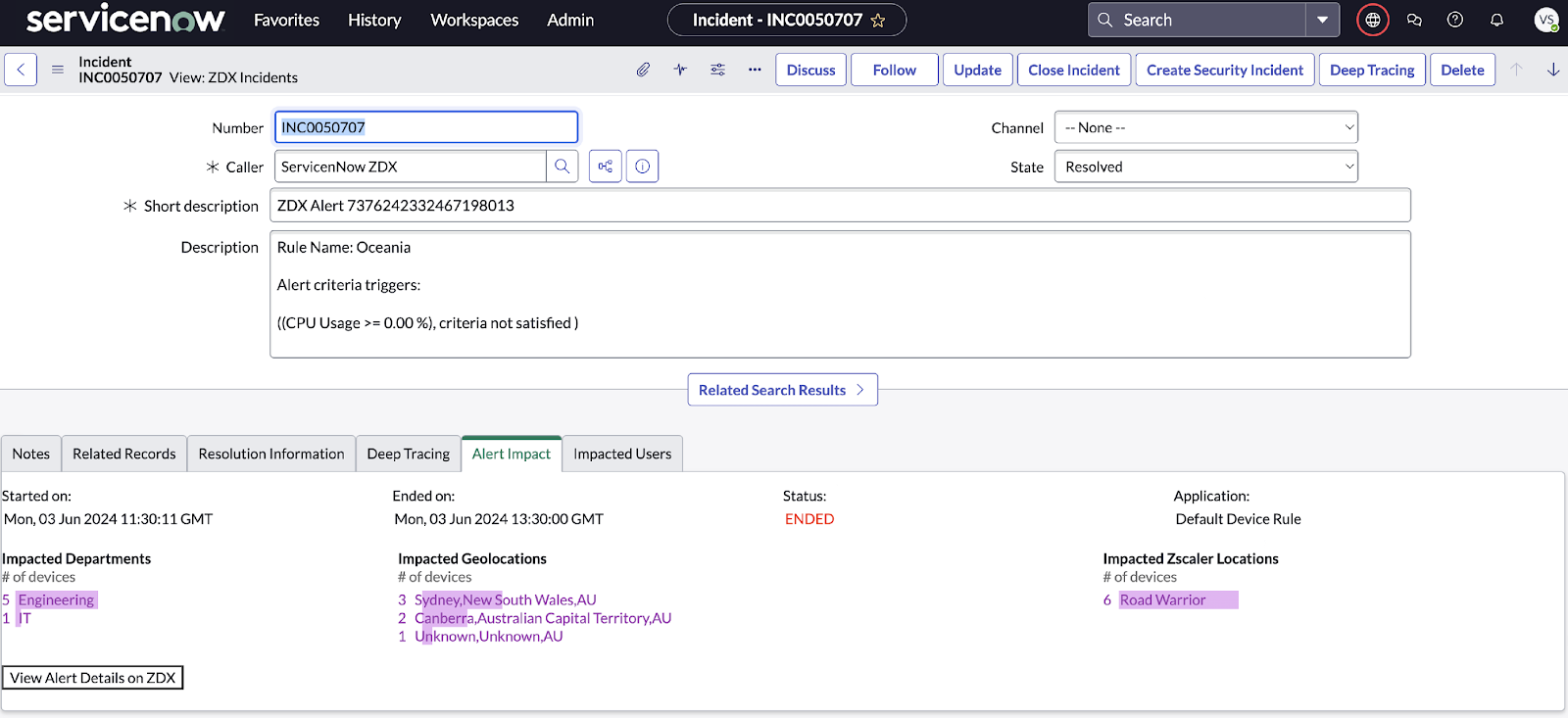Click the started time 'Mon, 03 Jun 2024 11:30:11 GMT'

point(109,519)
